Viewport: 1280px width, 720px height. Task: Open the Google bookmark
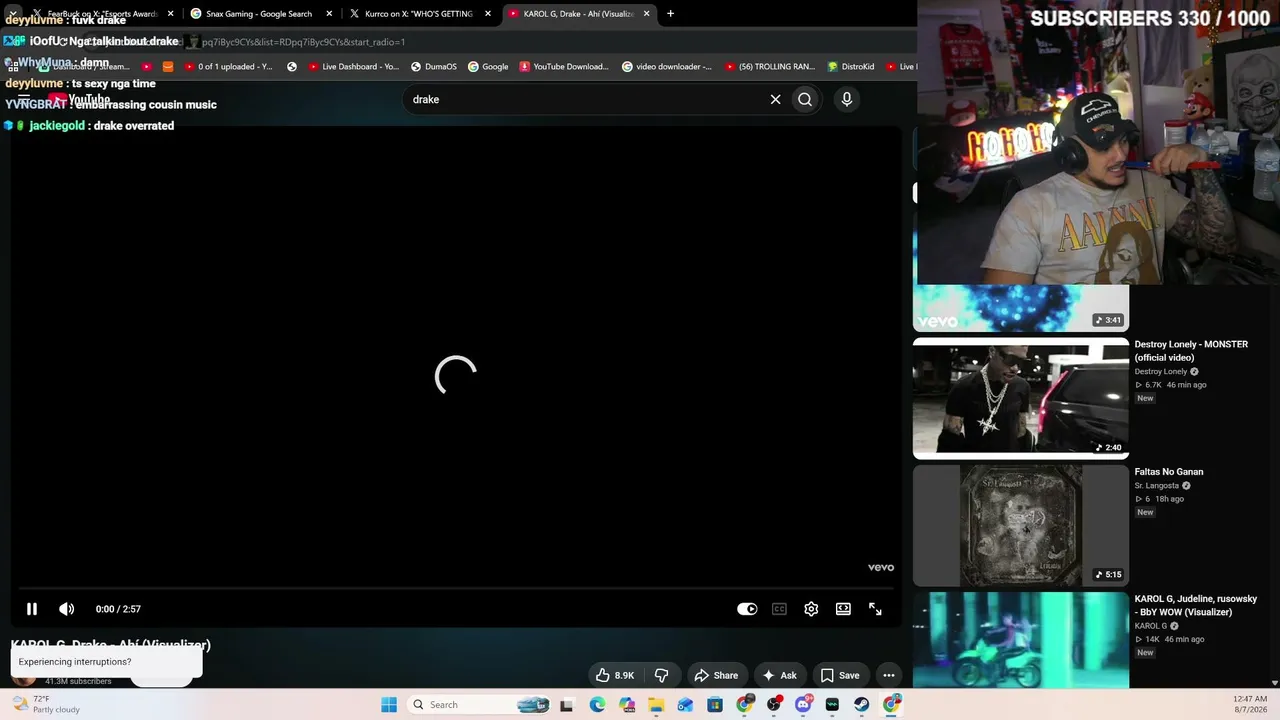click(488, 67)
